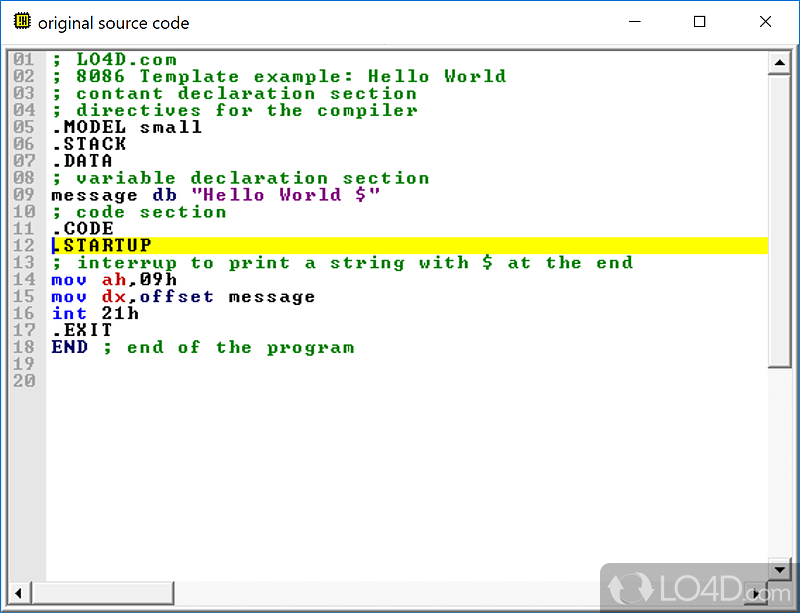Click the horizontal scrollbar left arrow
800x613 pixels.
coord(18,593)
